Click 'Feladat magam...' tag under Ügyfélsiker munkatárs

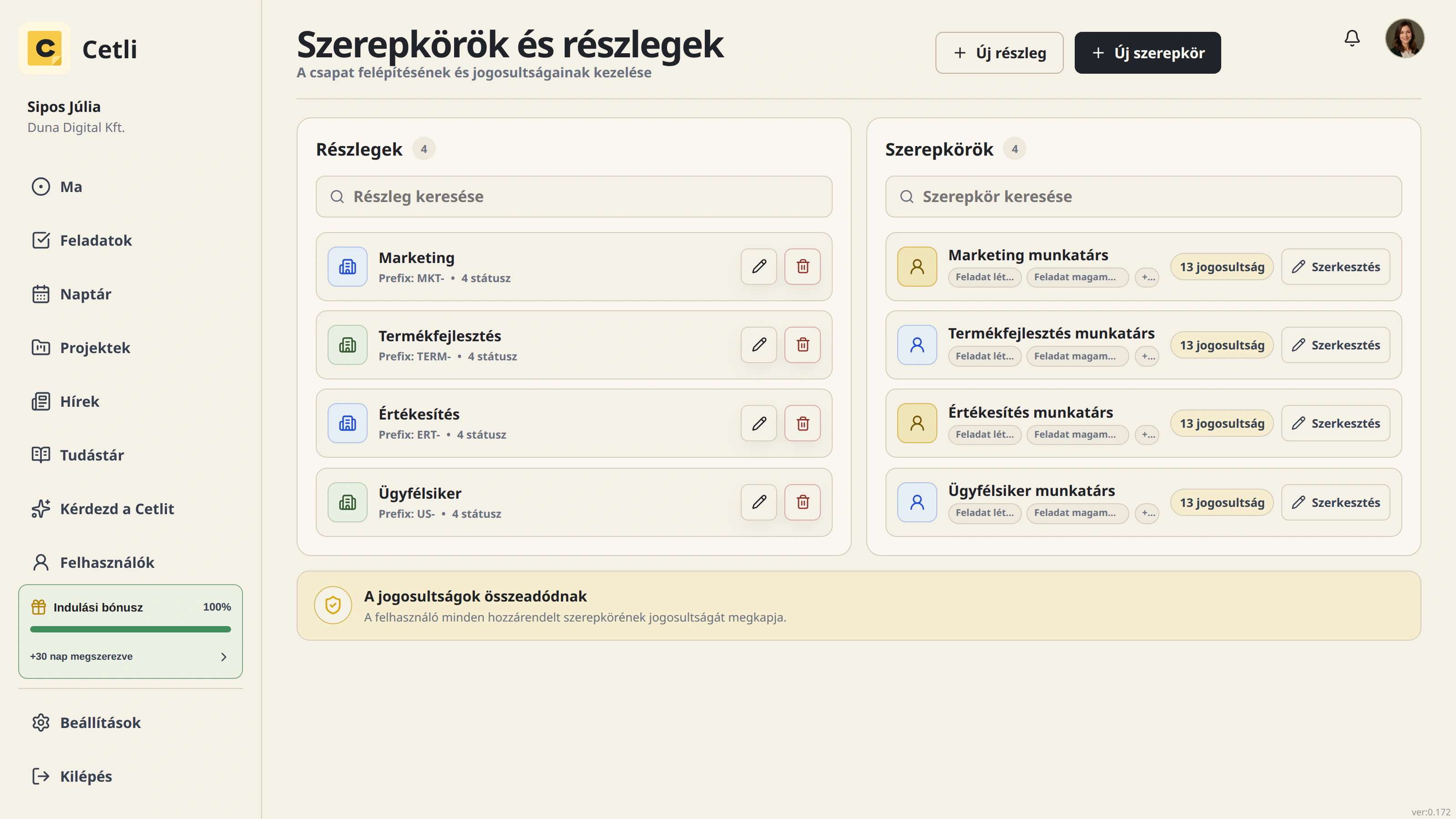tap(1077, 513)
